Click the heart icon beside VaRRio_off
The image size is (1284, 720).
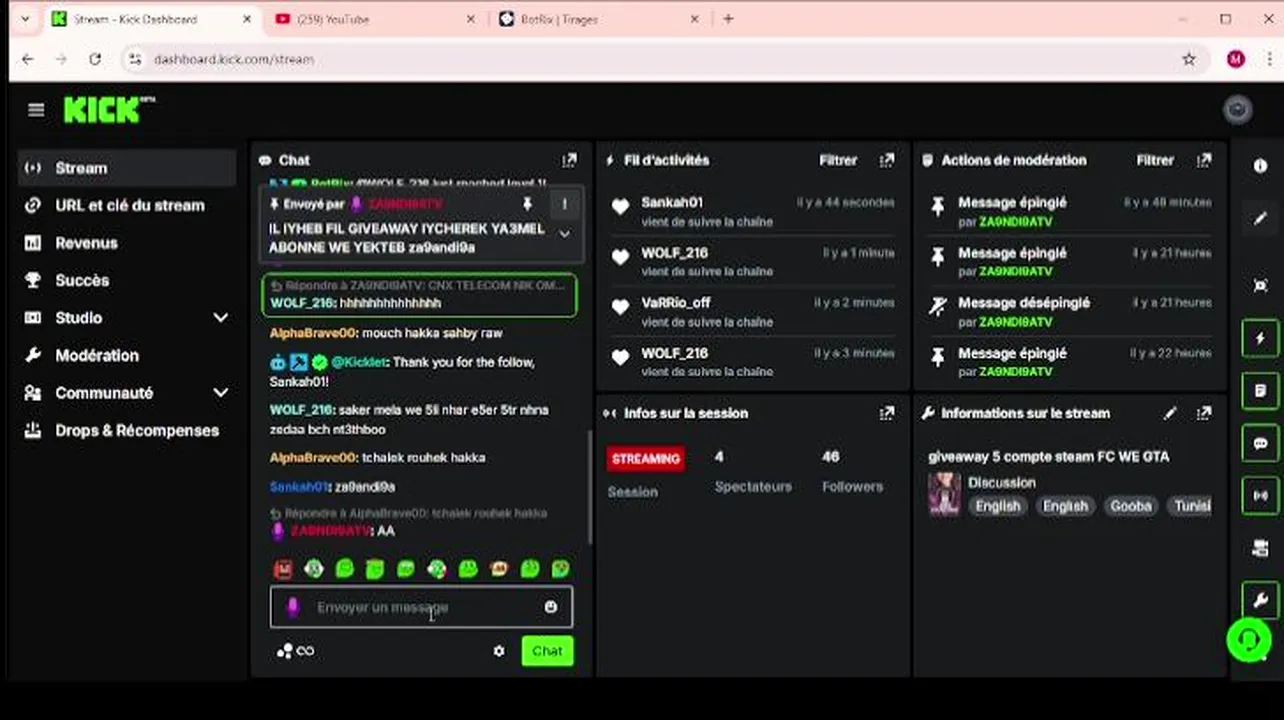pos(621,307)
